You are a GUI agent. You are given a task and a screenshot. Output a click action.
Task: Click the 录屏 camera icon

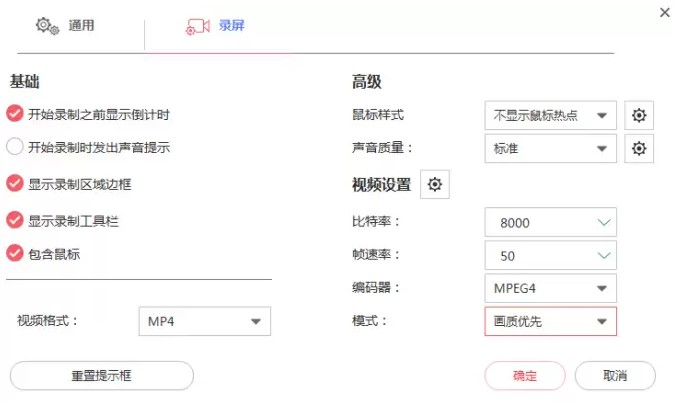tap(197, 26)
